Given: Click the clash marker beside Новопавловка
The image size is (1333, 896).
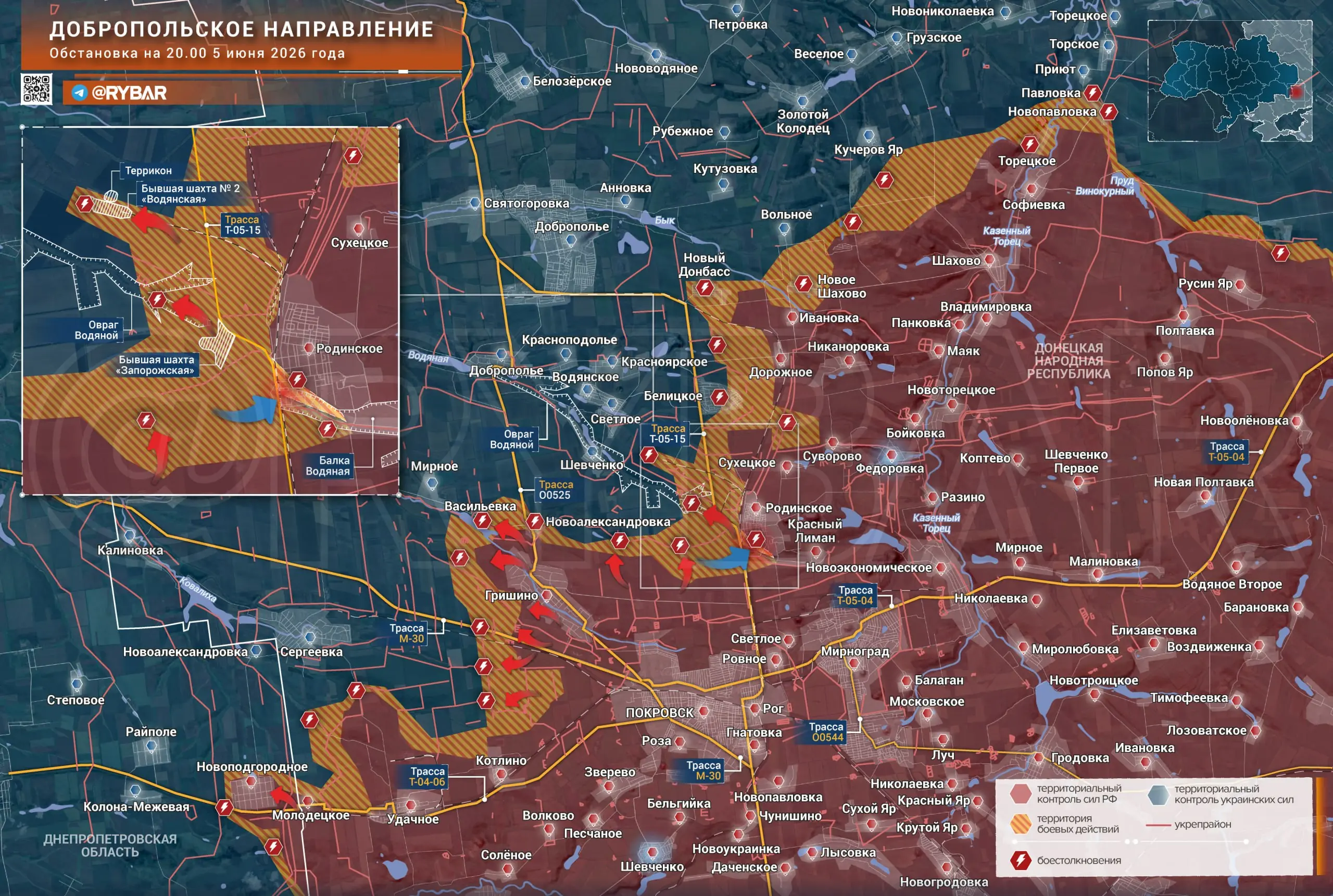Looking at the screenshot, I should coord(1109,111).
